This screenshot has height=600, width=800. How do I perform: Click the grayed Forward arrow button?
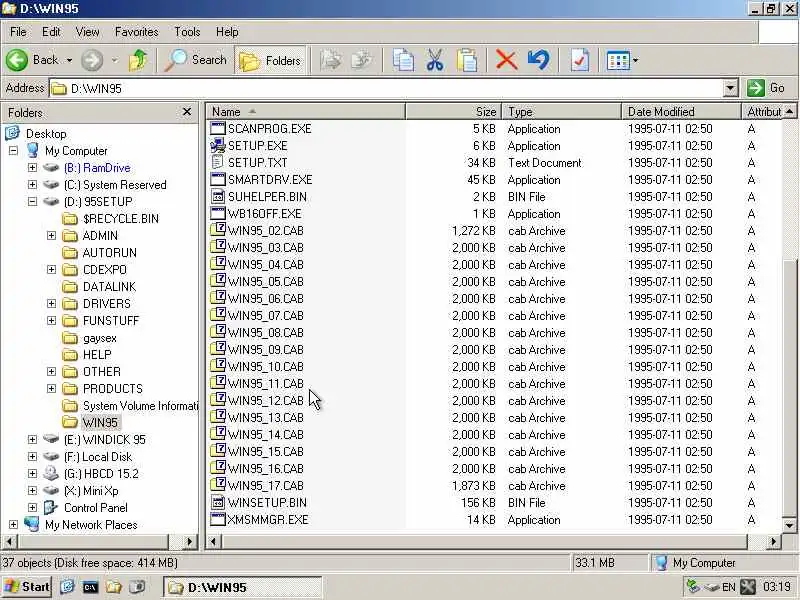pos(92,60)
